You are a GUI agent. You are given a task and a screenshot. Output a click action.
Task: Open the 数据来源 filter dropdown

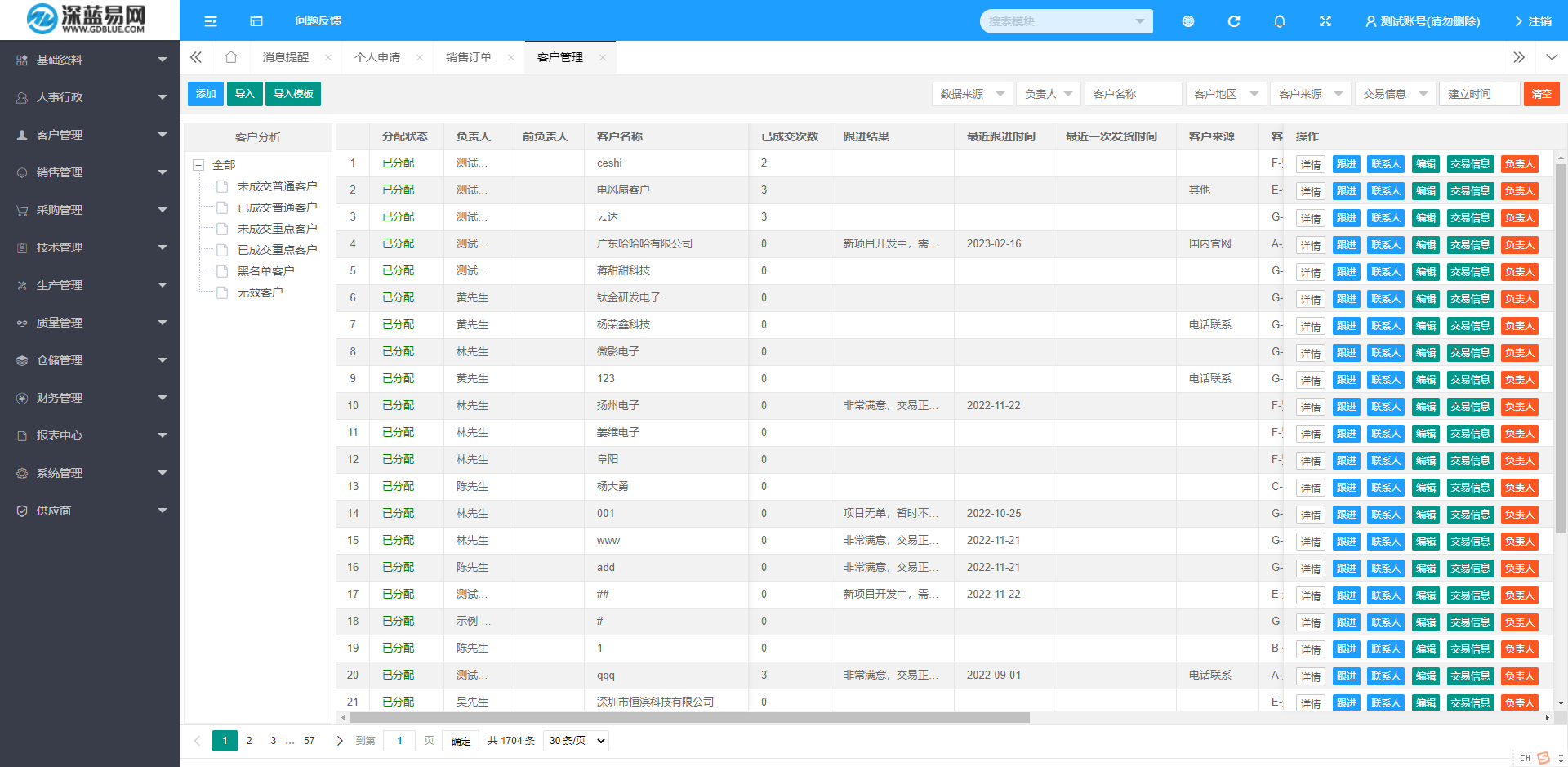973,94
